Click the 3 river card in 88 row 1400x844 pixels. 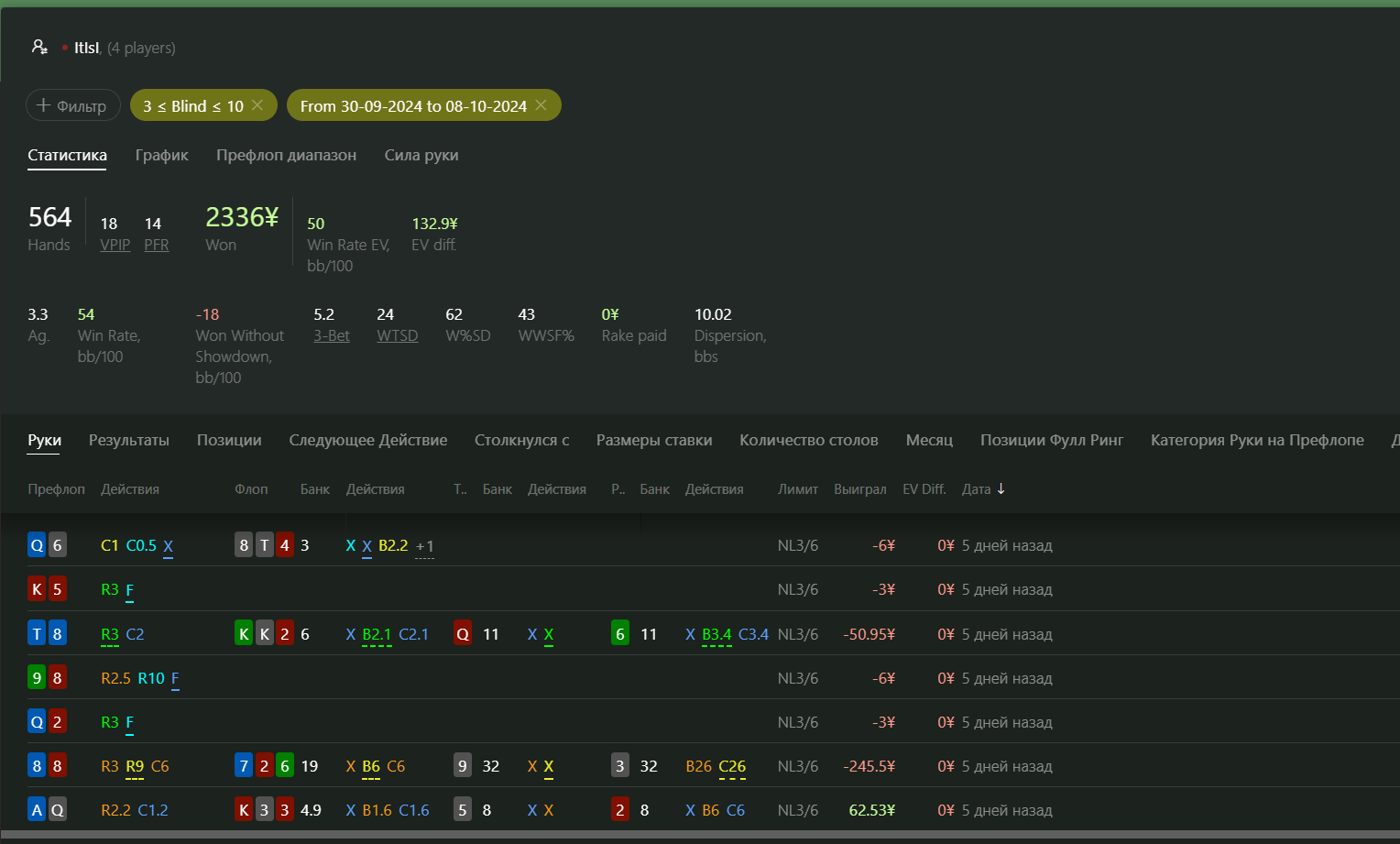[620, 765]
